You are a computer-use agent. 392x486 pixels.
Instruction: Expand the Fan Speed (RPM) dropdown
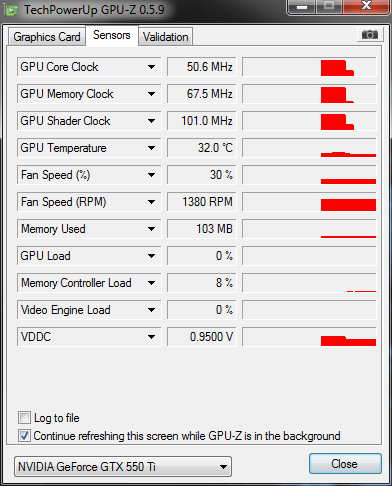tap(151, 202)
